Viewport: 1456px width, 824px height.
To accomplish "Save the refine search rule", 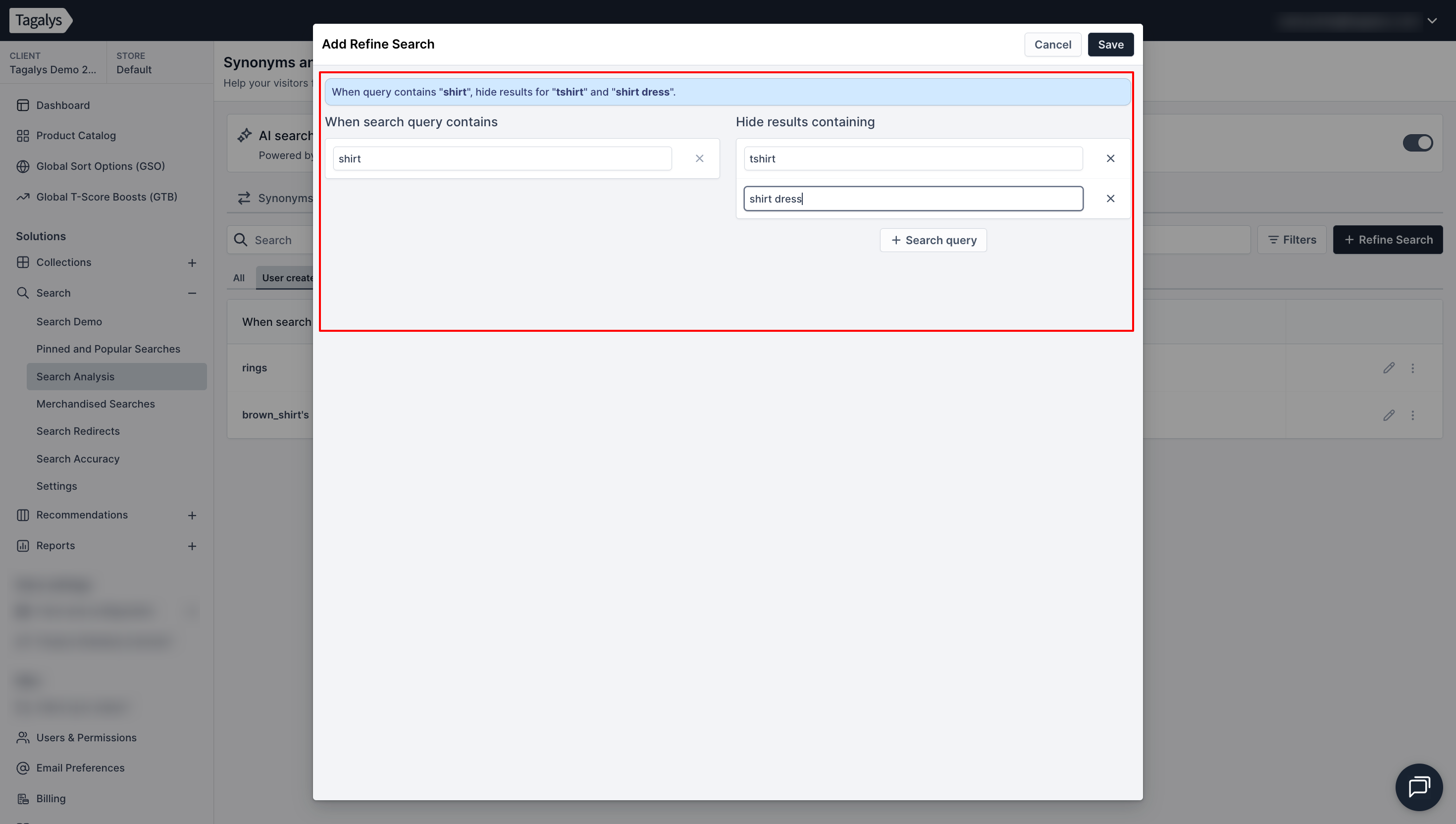I will pos(1110,45).
